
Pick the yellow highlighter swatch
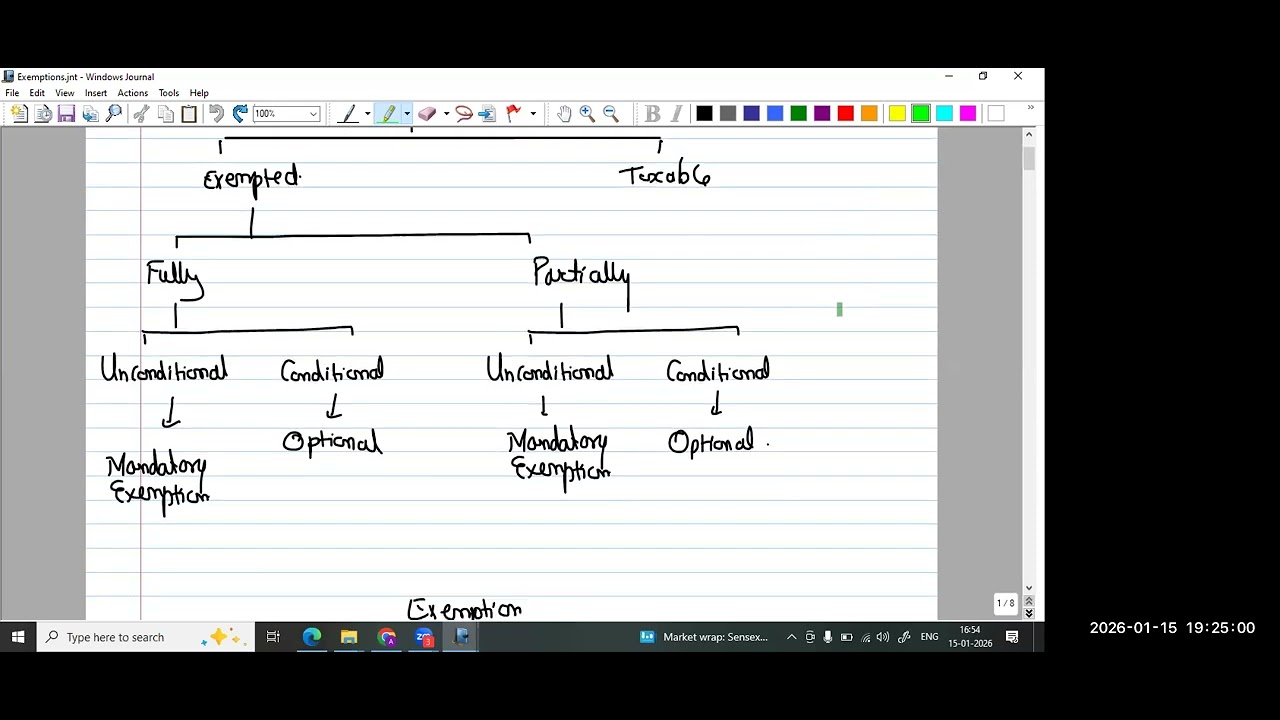coord(897,114)
